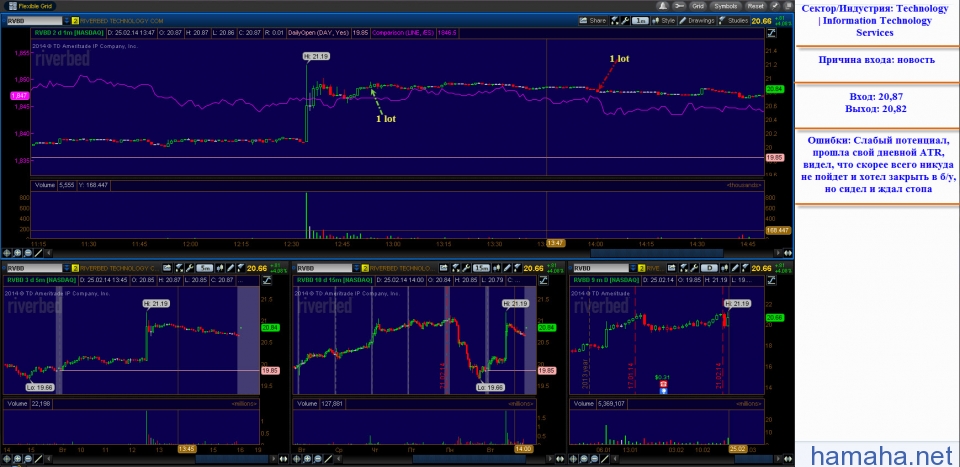Expand symbol dropdown arrow on daily chart
Viewport: 960px width, 467px height.
tap(634, 268)
